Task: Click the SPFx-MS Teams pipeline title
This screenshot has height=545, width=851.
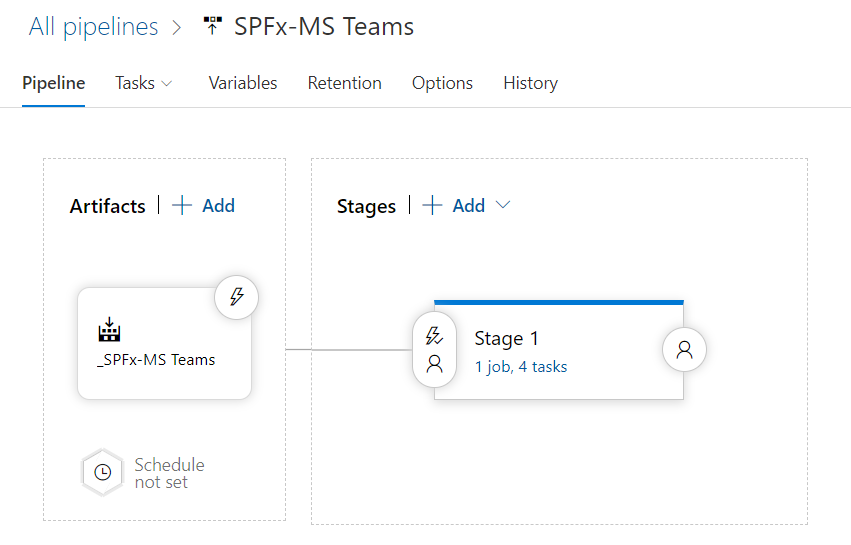Action: (324, 27)
